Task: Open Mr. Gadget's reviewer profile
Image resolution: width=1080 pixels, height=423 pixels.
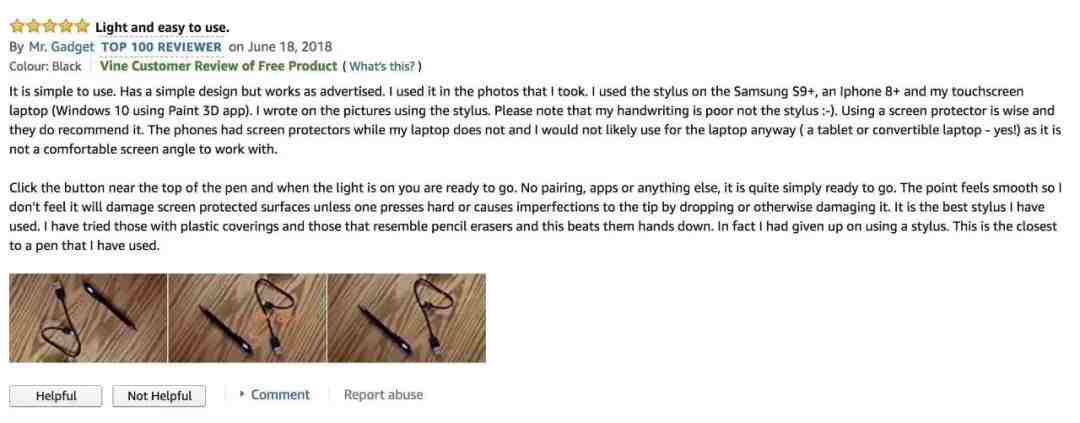Action: 61,47
